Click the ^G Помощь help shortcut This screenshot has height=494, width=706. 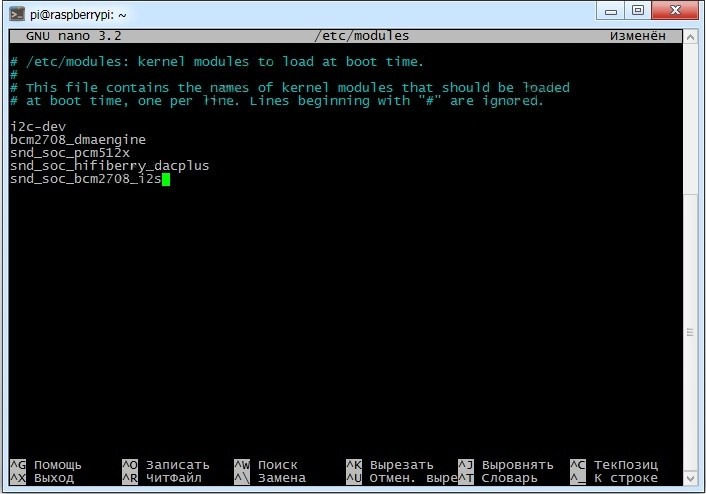[45, 465]
